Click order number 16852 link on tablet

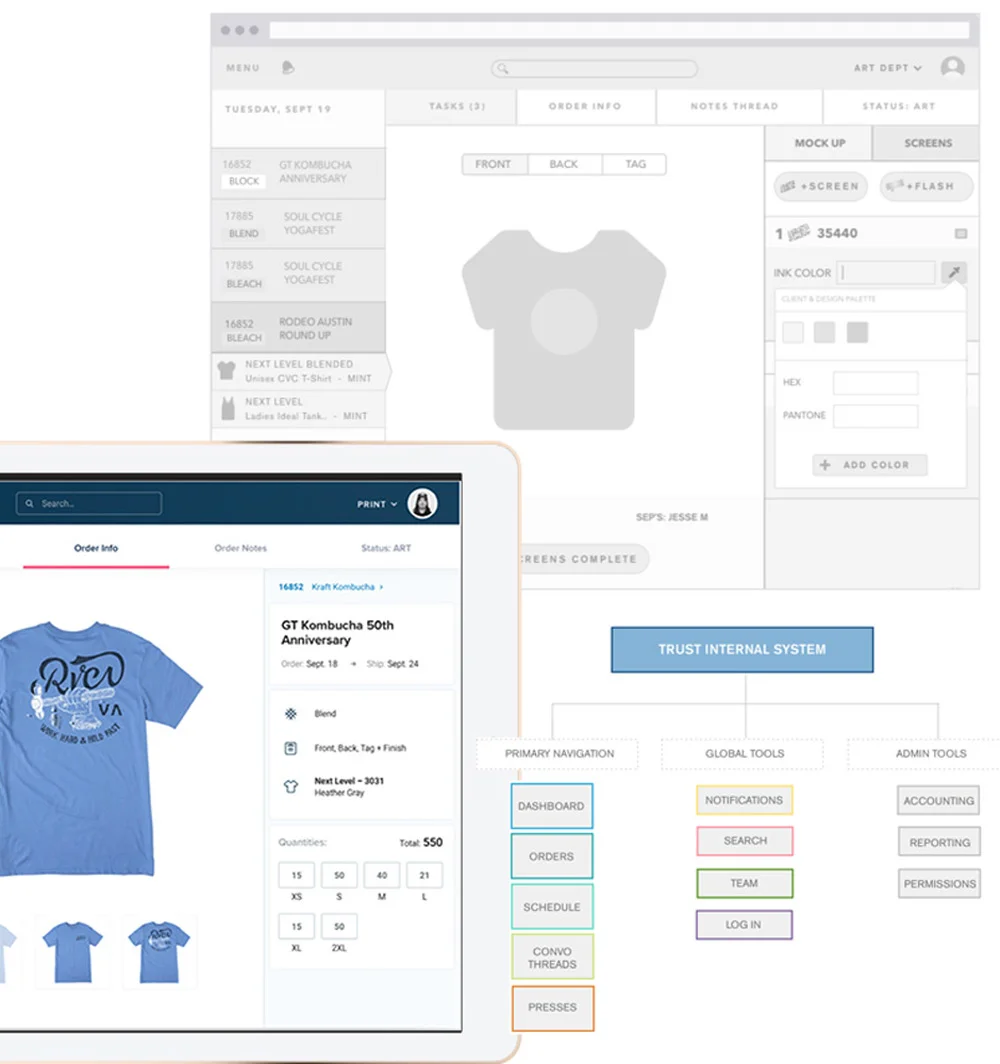pyautogui.click(x=291, y=587)
